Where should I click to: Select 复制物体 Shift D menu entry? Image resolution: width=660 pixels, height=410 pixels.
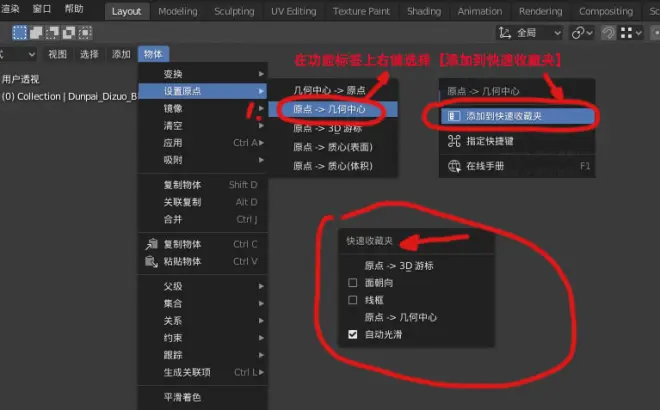203,185
